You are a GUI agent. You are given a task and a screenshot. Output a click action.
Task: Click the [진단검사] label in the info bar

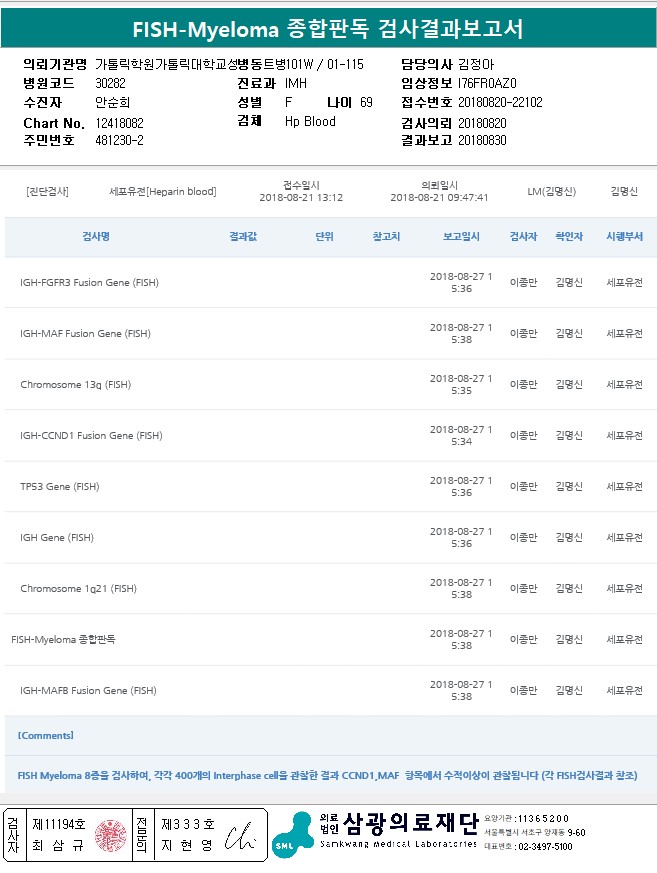[48, 191]
